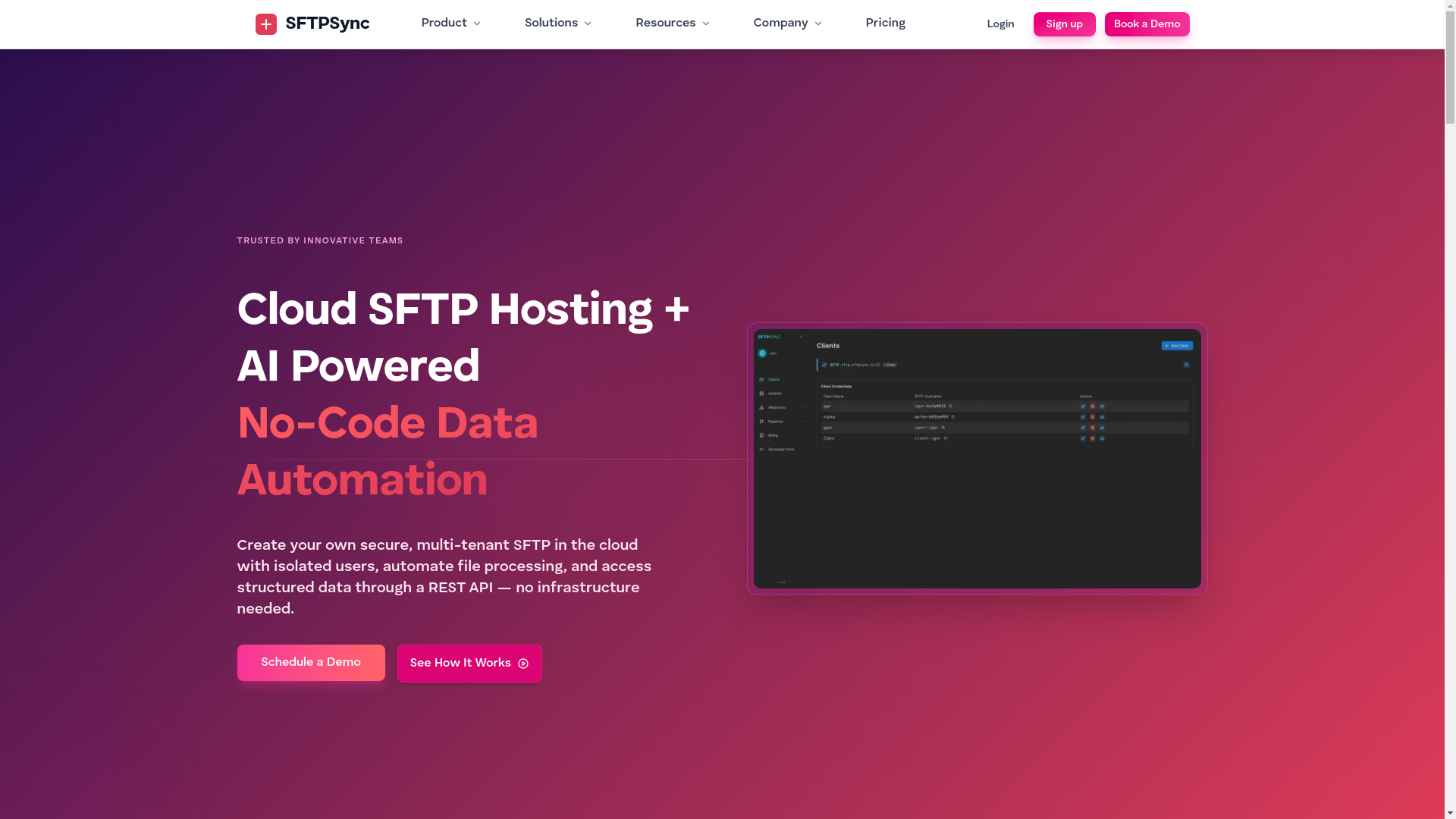
Task: Click the Book a Demo button
Action: click(x=1147, y=24)
